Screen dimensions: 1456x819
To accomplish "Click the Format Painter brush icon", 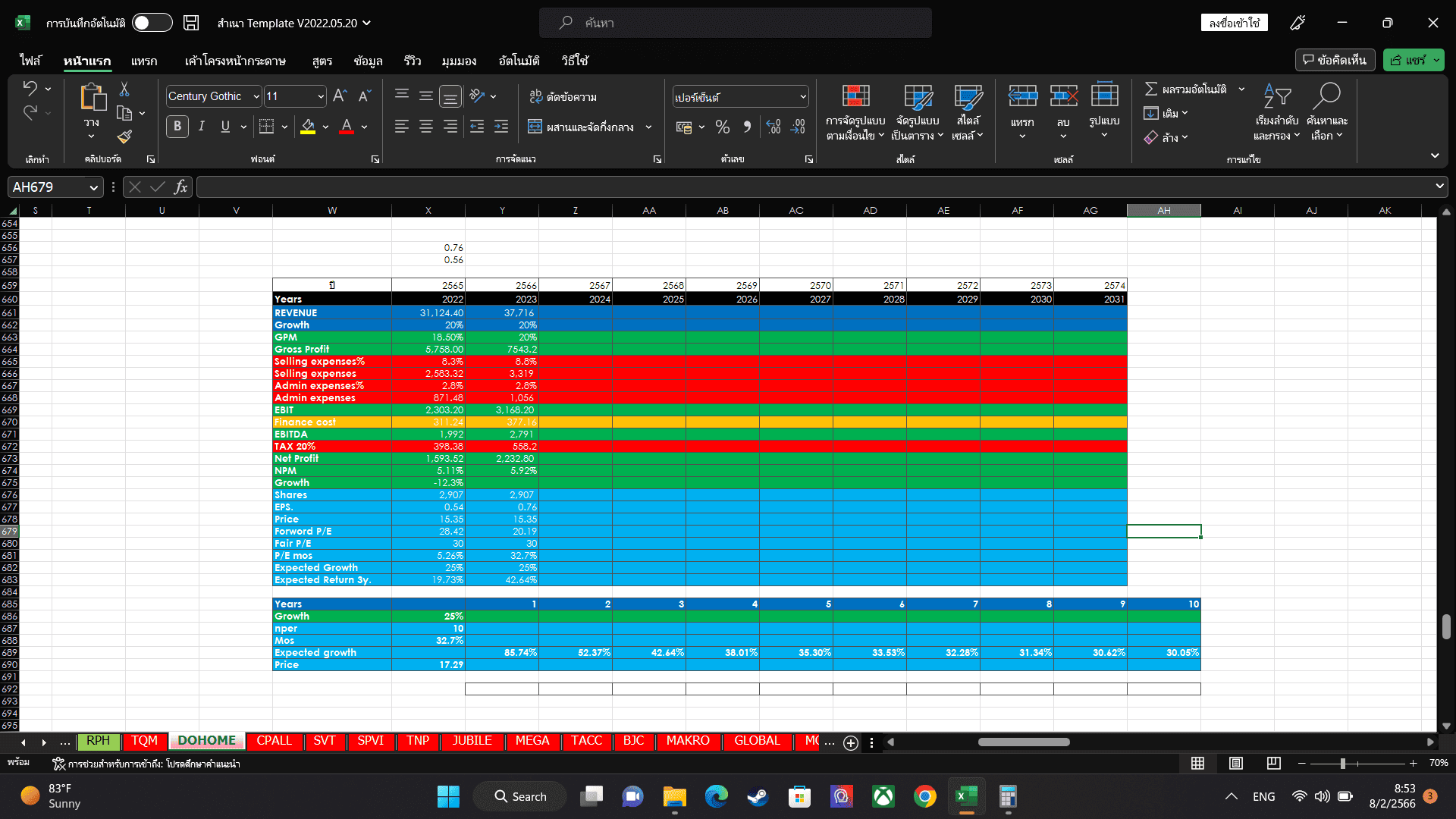I will pyautogui.click(x=124, y=136).
